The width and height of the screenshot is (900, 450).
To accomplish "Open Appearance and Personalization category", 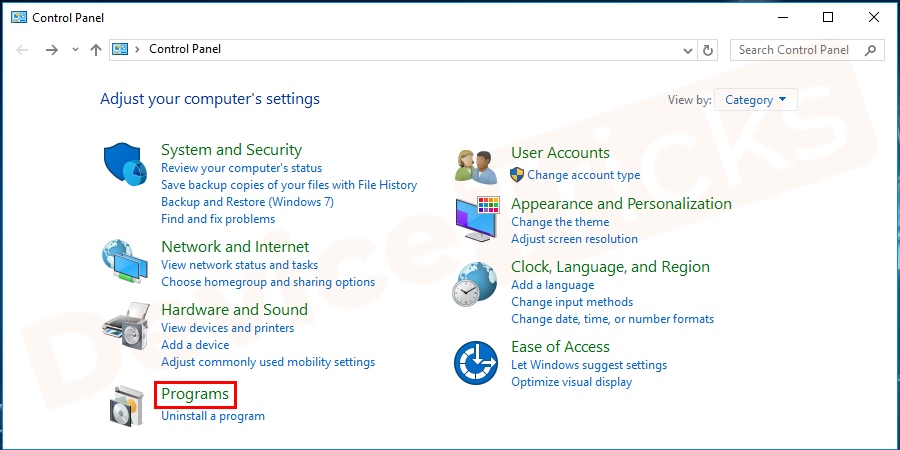I will tap(622, 204).
